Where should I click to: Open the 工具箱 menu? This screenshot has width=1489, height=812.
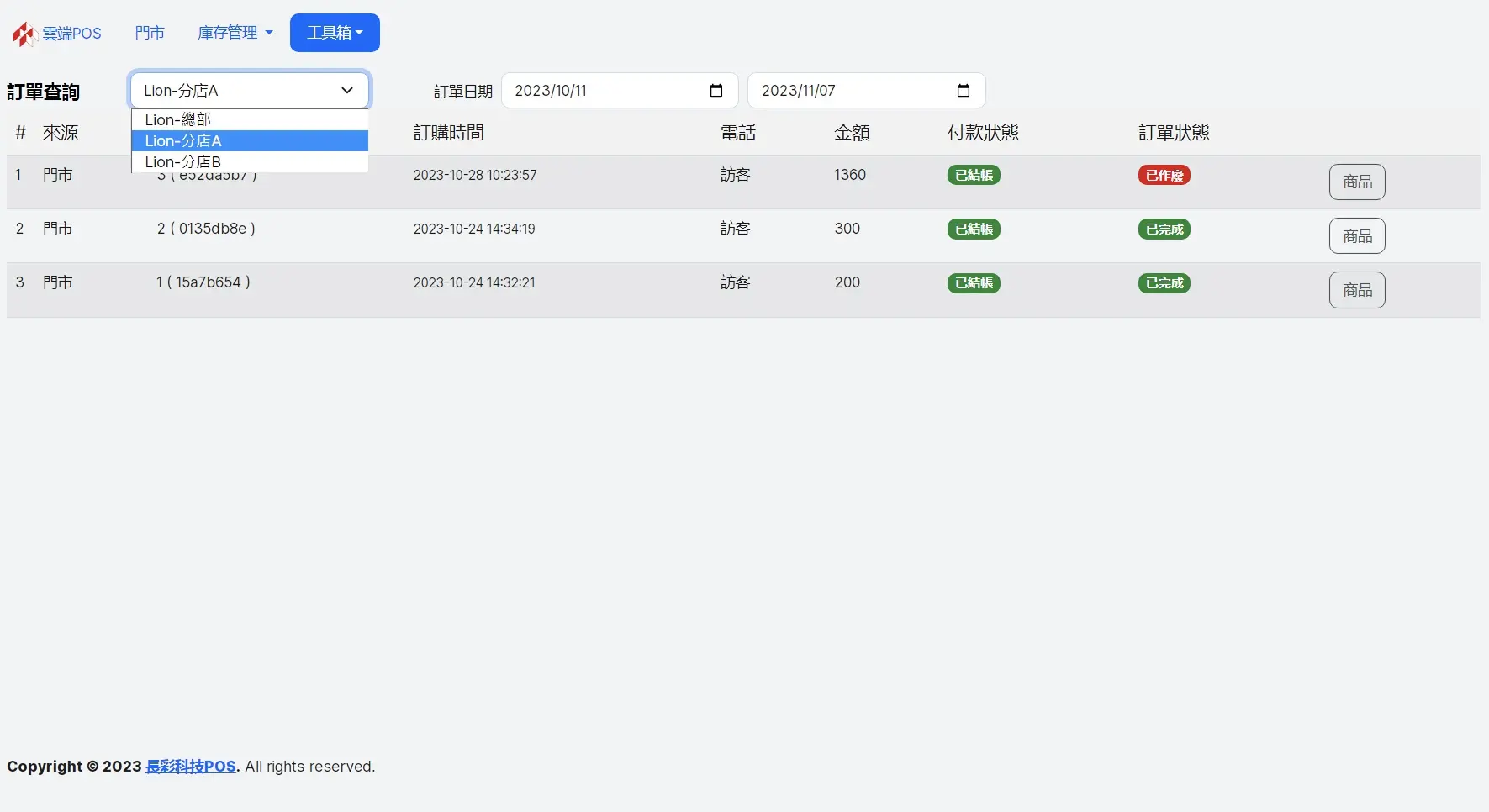click(x=335, y=33)
